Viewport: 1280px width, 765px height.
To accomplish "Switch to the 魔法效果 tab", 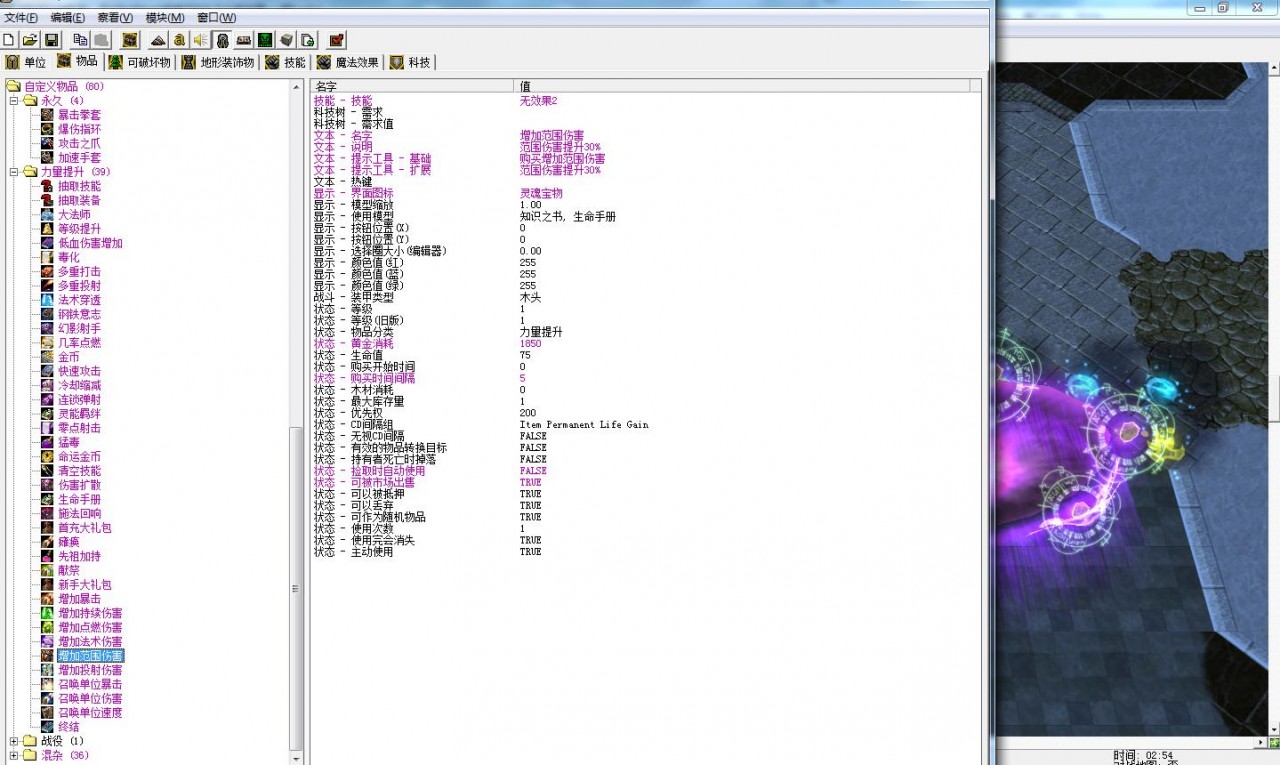I will [x=349, y=62].
